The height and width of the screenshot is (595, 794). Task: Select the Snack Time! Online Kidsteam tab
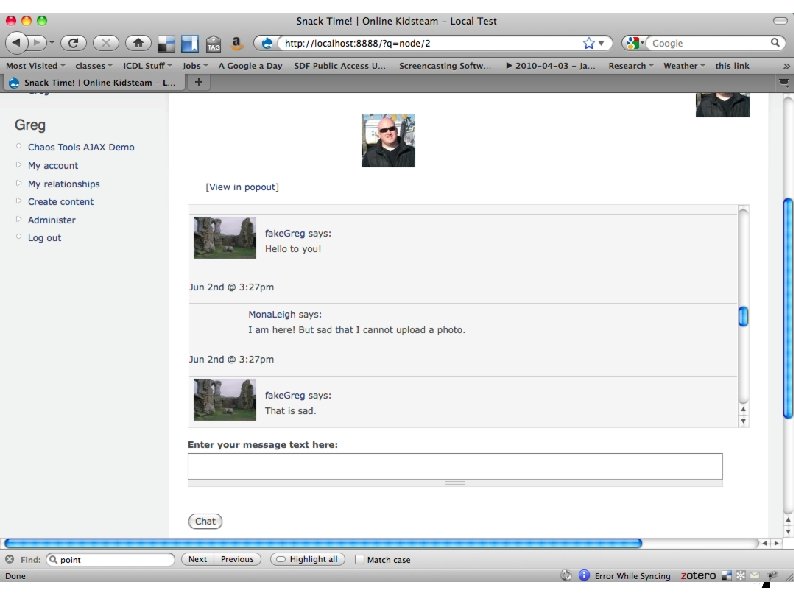tap(94, 83)
